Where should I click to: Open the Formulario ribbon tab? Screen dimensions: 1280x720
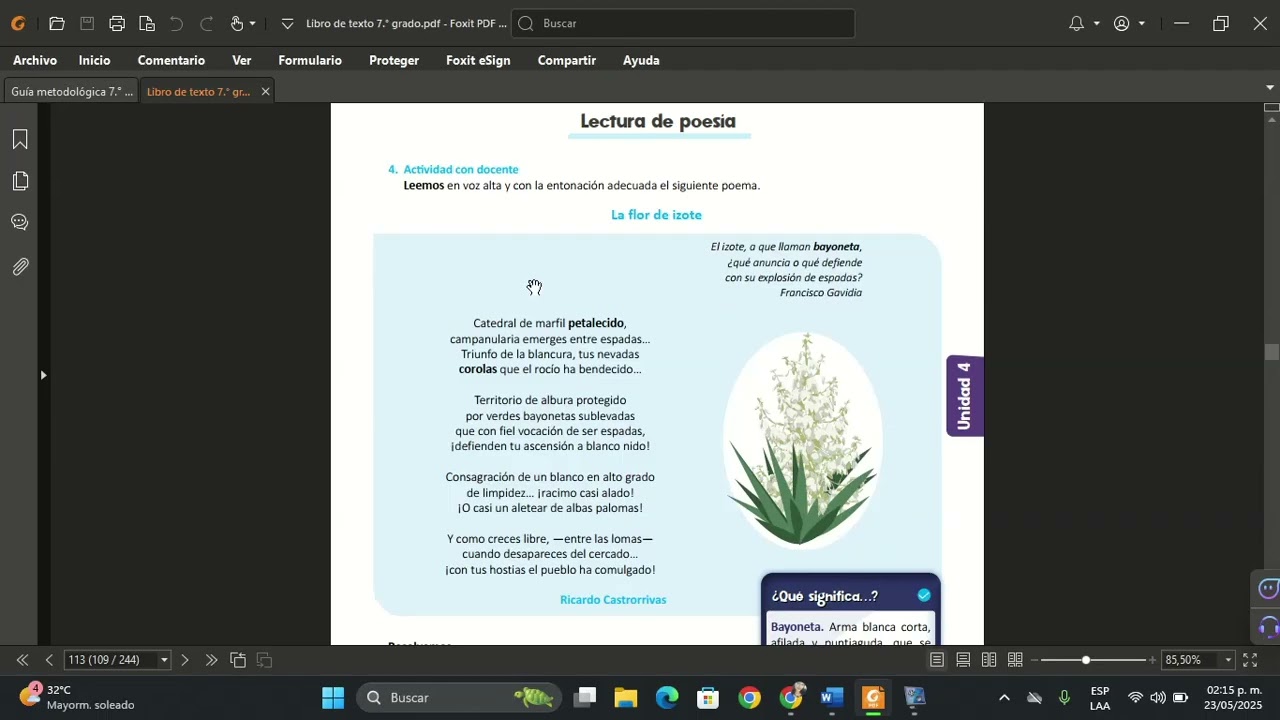[310, 60]
